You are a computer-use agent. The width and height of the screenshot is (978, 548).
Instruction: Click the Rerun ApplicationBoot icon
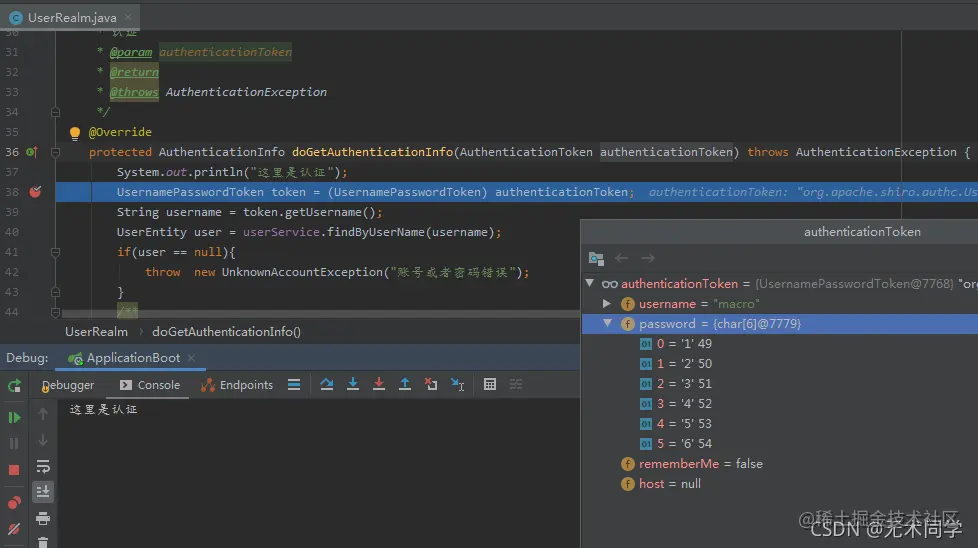(14, 385)
